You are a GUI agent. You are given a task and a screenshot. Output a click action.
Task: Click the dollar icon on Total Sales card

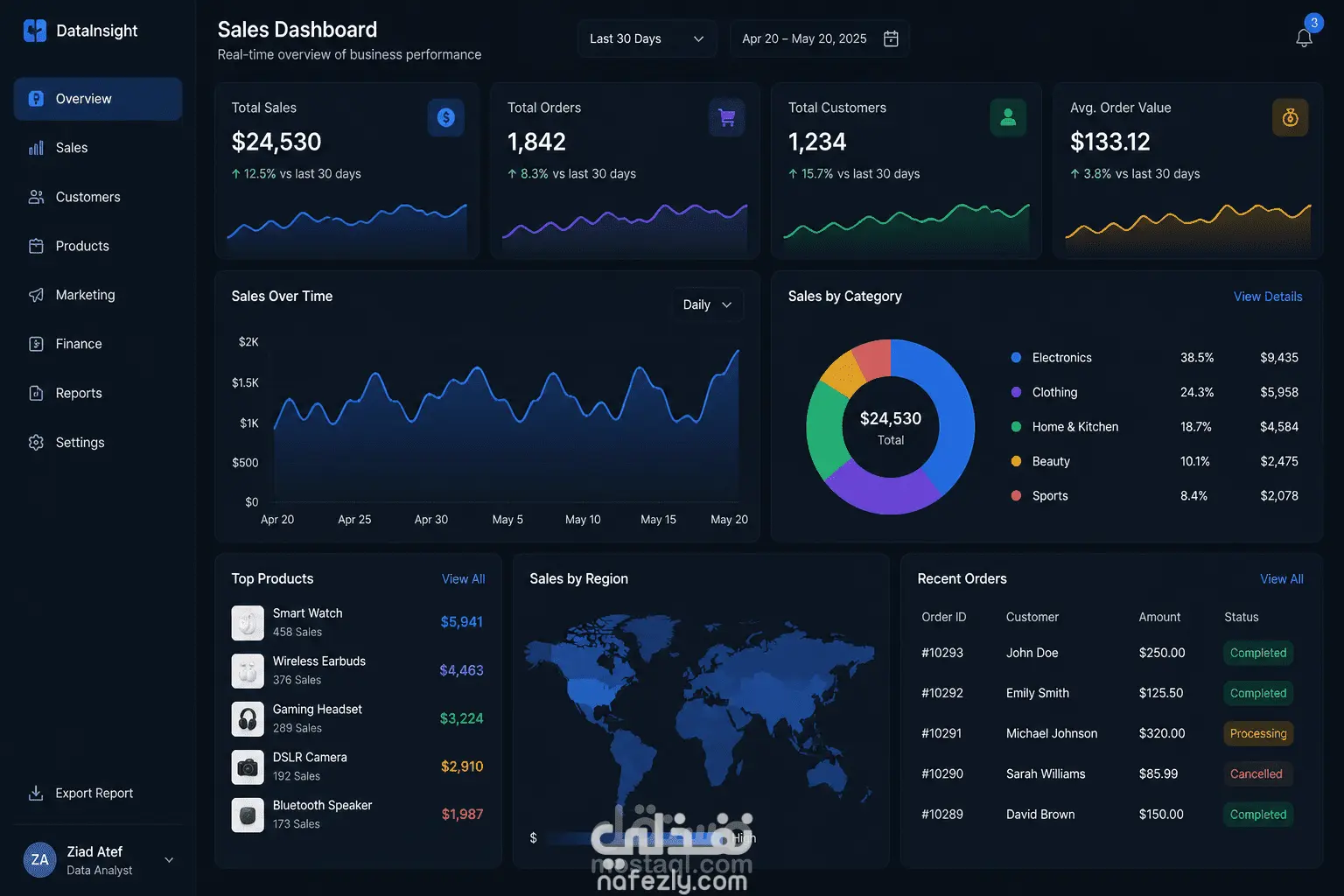tap(446, 117)
